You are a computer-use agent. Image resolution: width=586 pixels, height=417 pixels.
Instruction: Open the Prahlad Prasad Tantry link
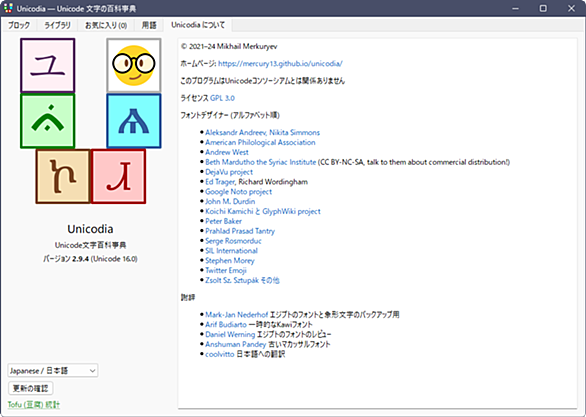tap(240, 231)
